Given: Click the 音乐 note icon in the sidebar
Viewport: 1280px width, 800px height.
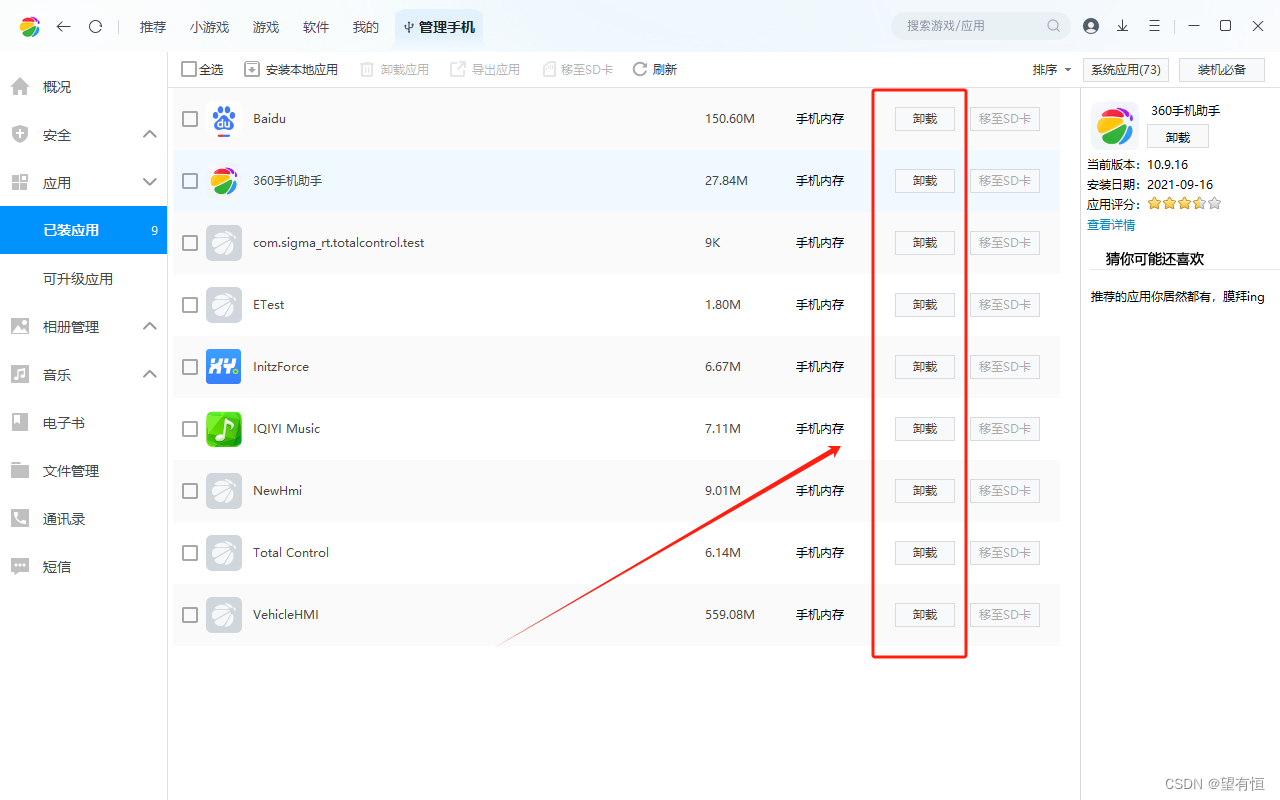Looking at the screenshot, I should coord(20,374).
